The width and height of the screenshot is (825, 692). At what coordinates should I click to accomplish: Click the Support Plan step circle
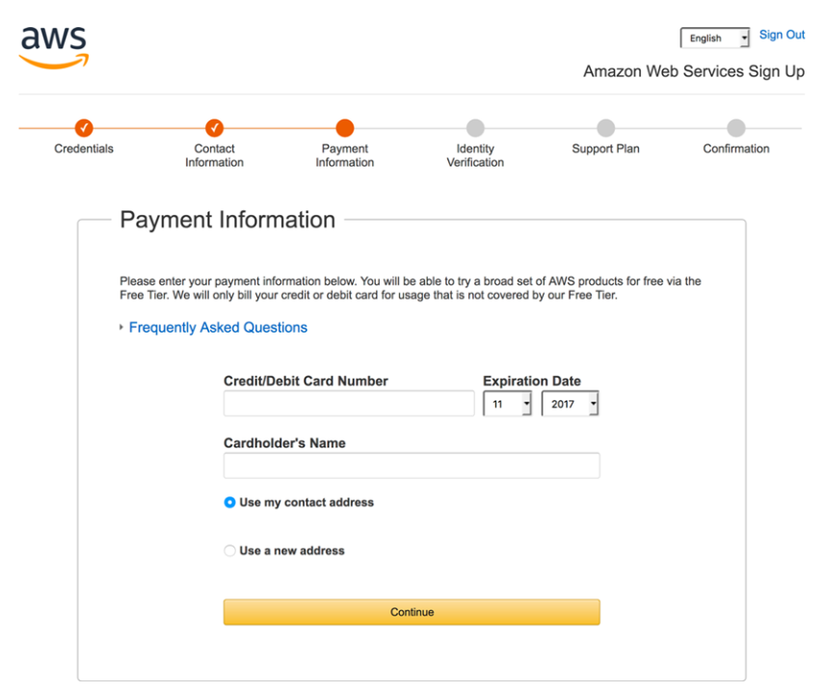click(x=606, y=128)
